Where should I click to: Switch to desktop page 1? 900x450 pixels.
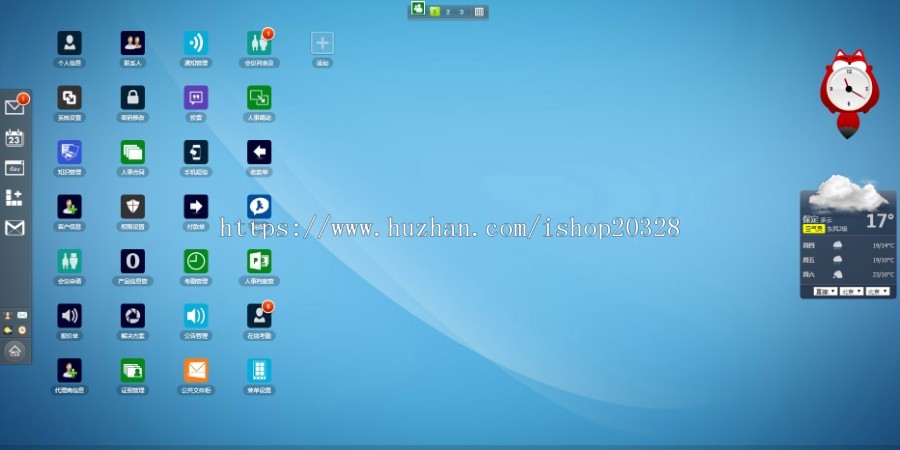coord(435,11)
